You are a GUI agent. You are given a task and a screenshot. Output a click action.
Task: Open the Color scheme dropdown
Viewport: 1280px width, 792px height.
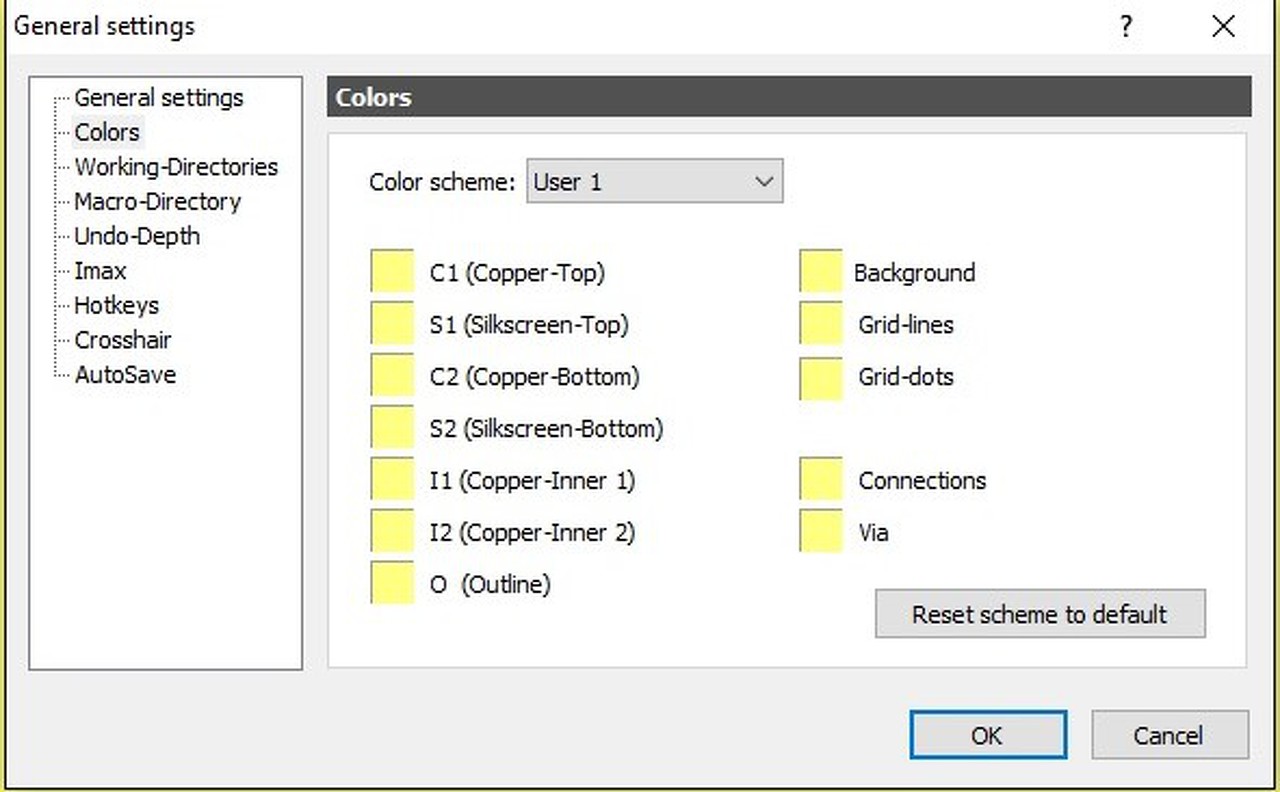[x=654, y=182]
